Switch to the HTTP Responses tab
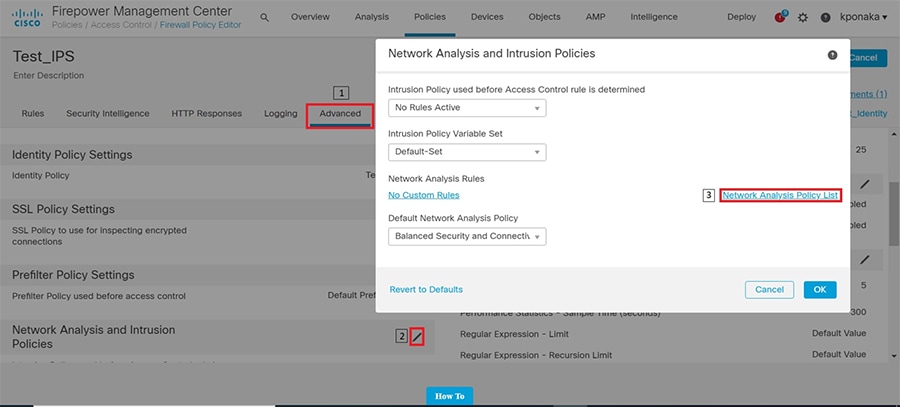The height and width of the screenshot is (407, 900). click(x=207, y=114)
